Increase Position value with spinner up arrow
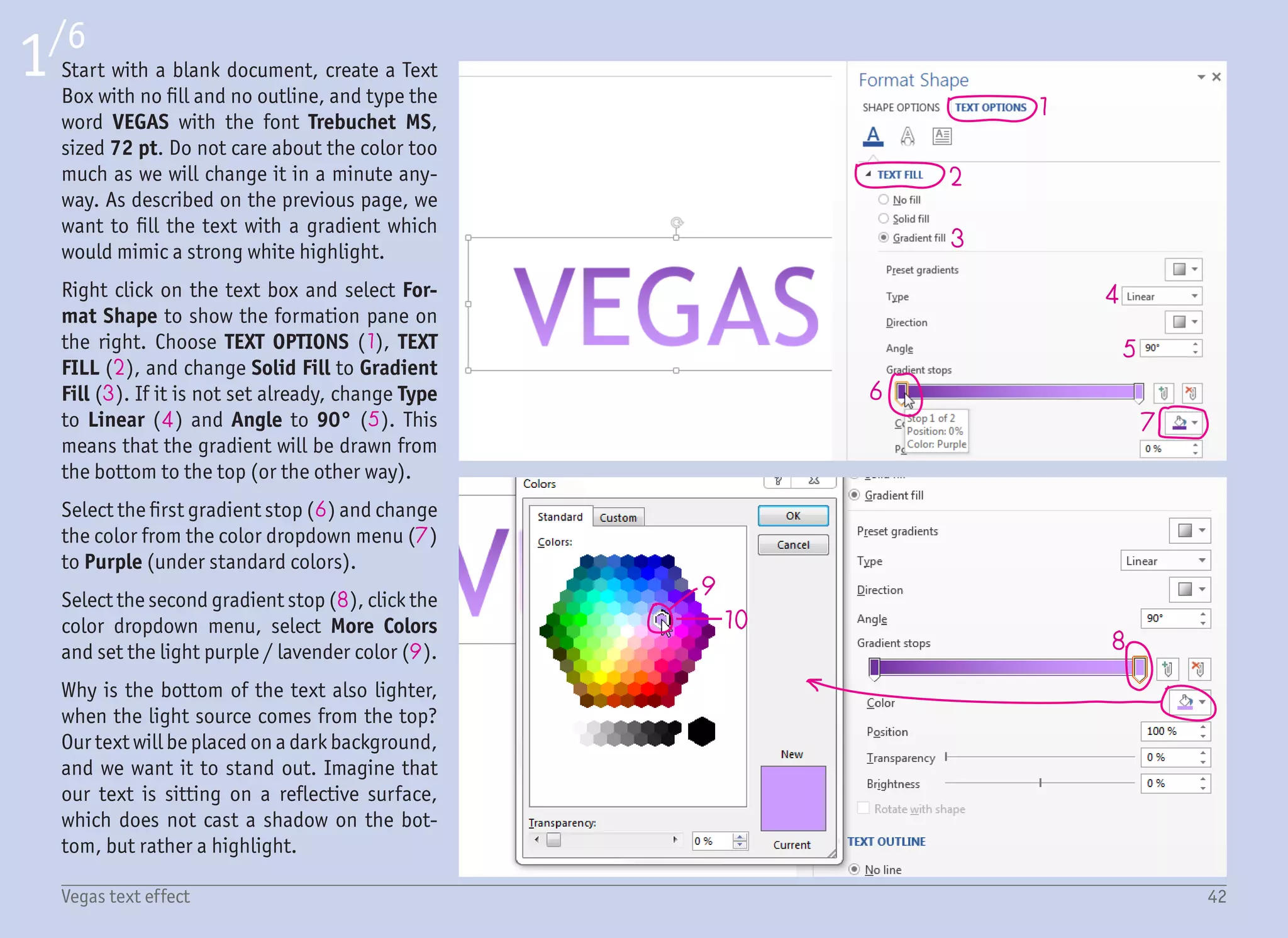 point(1203,727)
